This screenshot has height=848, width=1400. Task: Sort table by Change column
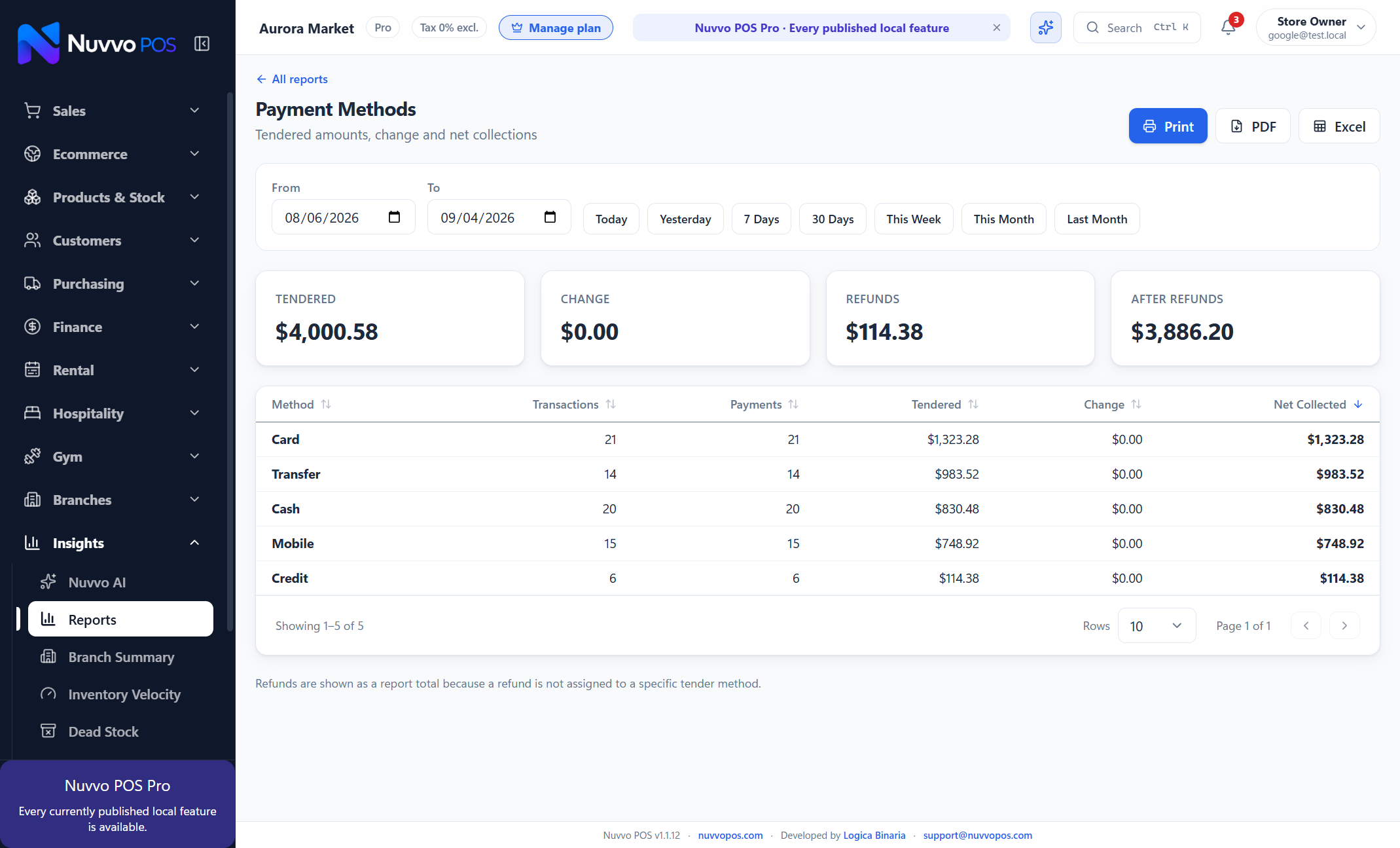1113,405
